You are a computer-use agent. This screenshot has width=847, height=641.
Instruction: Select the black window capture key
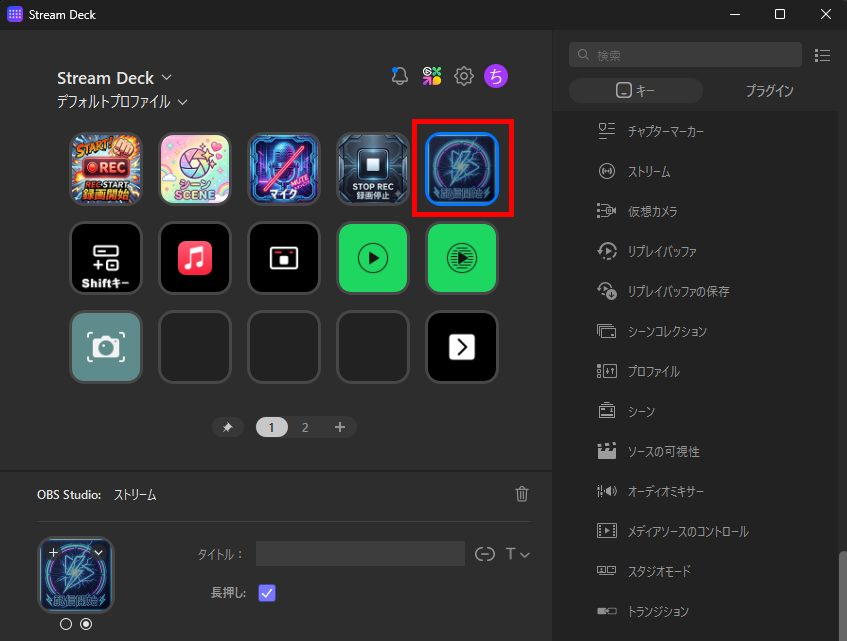point(284,258)
